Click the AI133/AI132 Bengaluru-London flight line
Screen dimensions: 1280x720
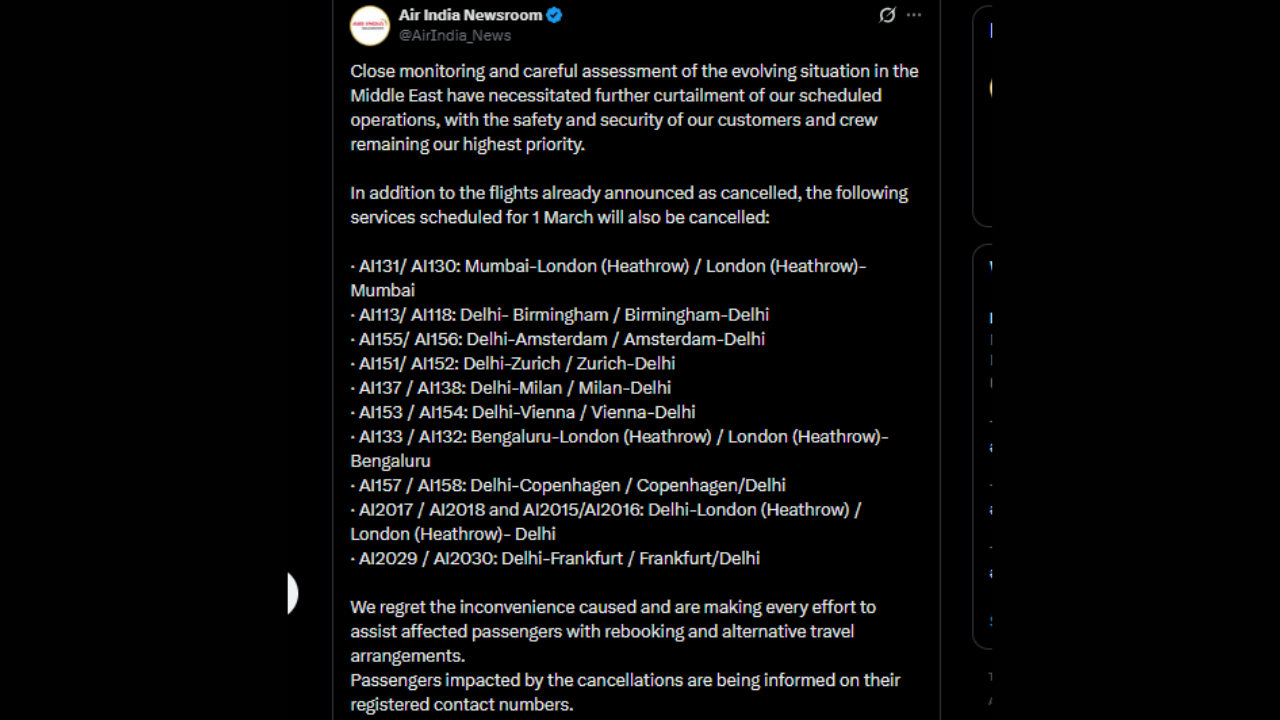tap(620, 437)
